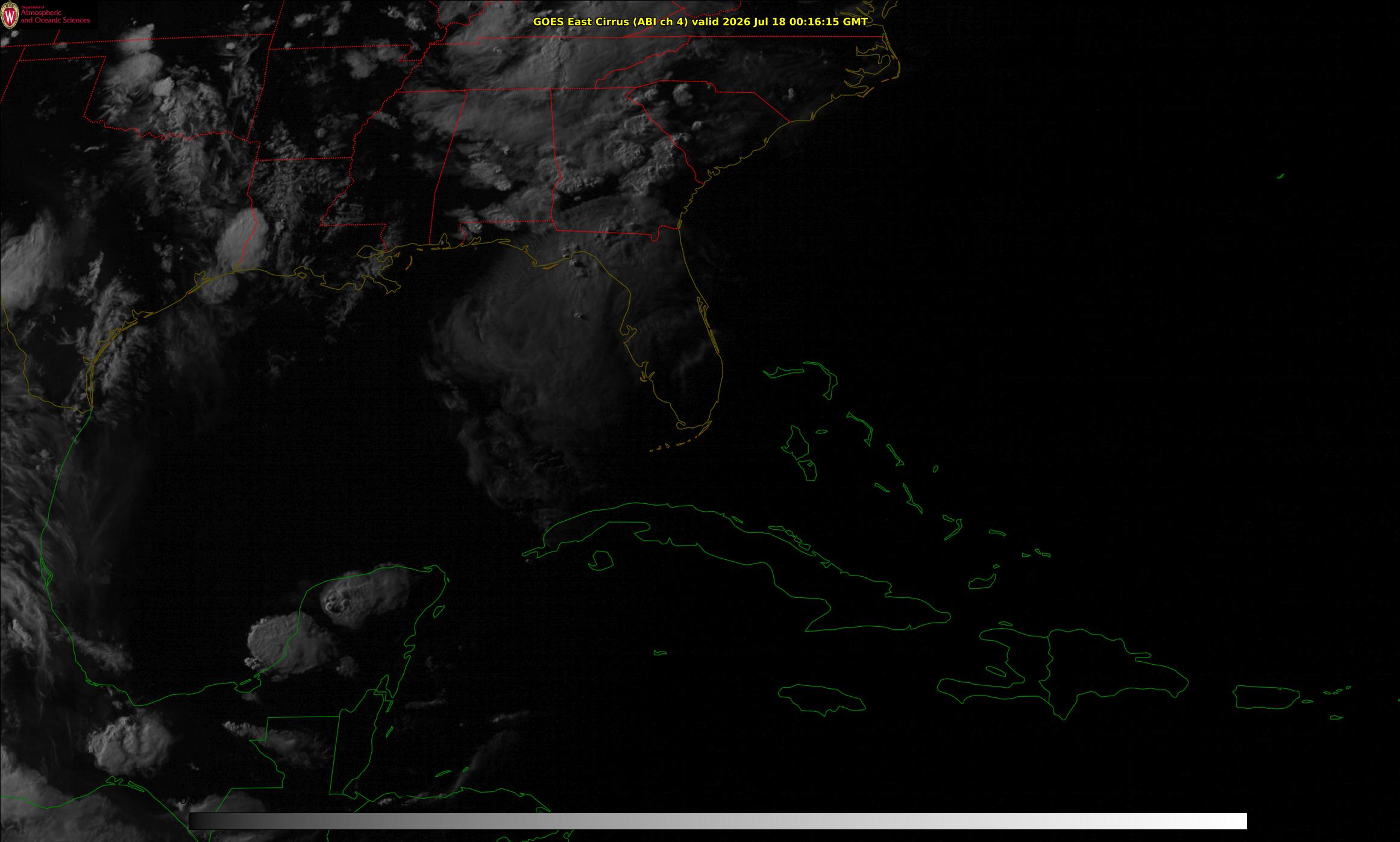This screenshot has width=1400, height=842.
Task: Click the dark end of the colorbar
Action: 199,821
